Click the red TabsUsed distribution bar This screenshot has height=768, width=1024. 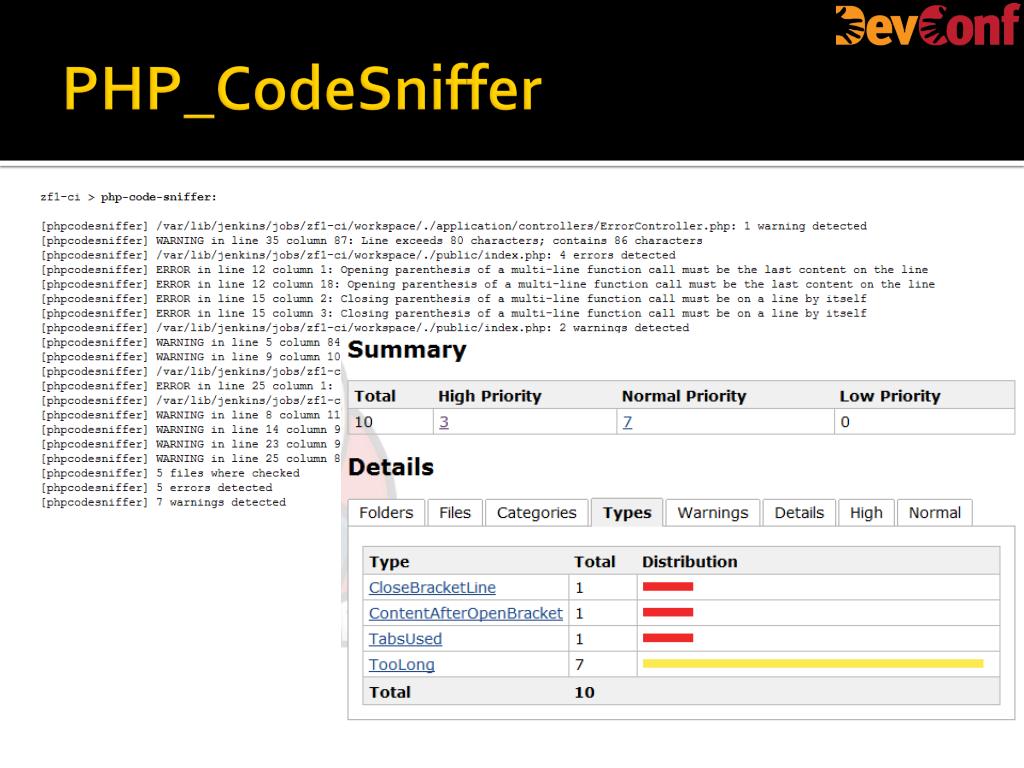click(x=667, y=638)
